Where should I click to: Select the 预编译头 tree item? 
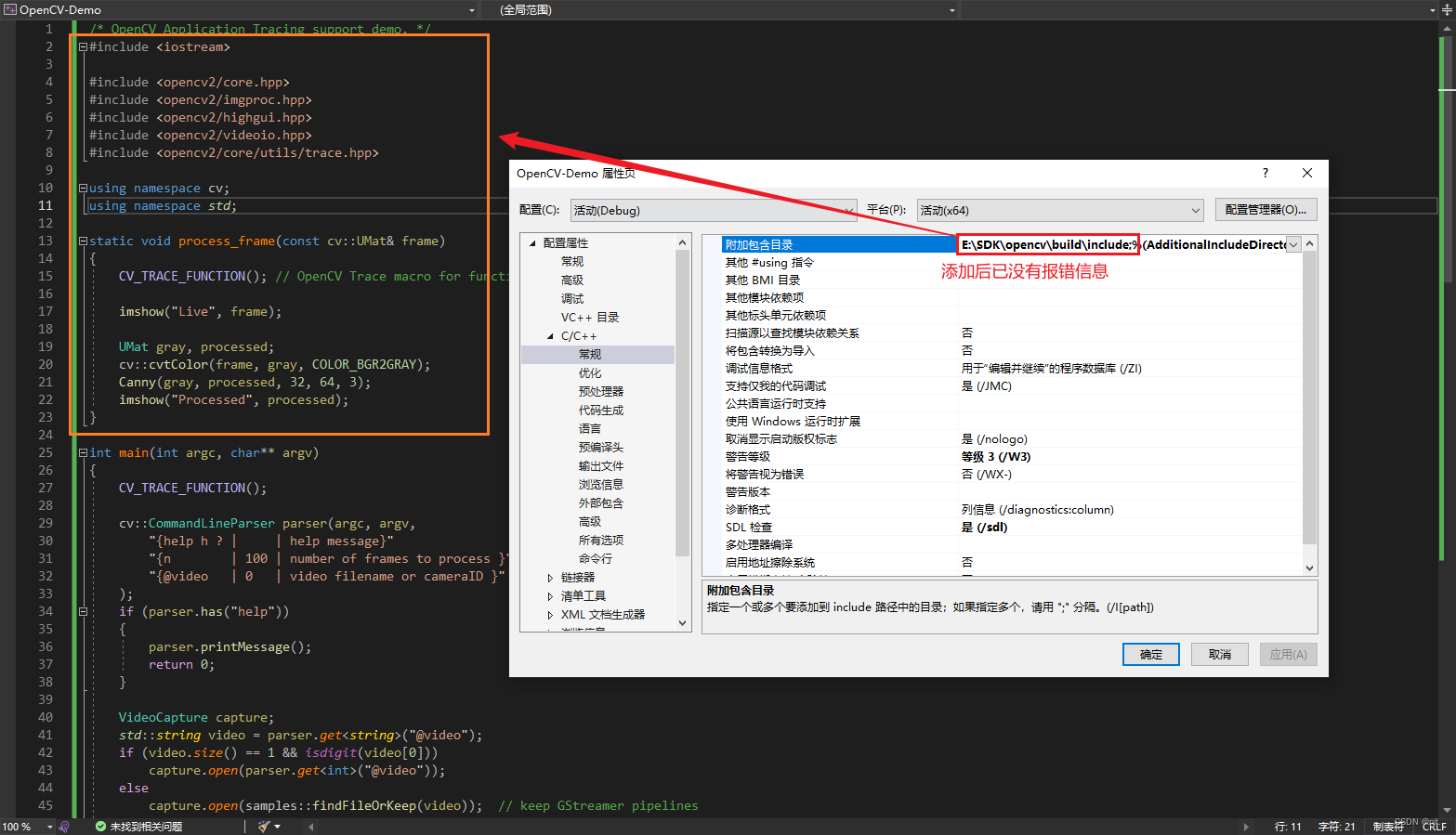pos(601,448)
